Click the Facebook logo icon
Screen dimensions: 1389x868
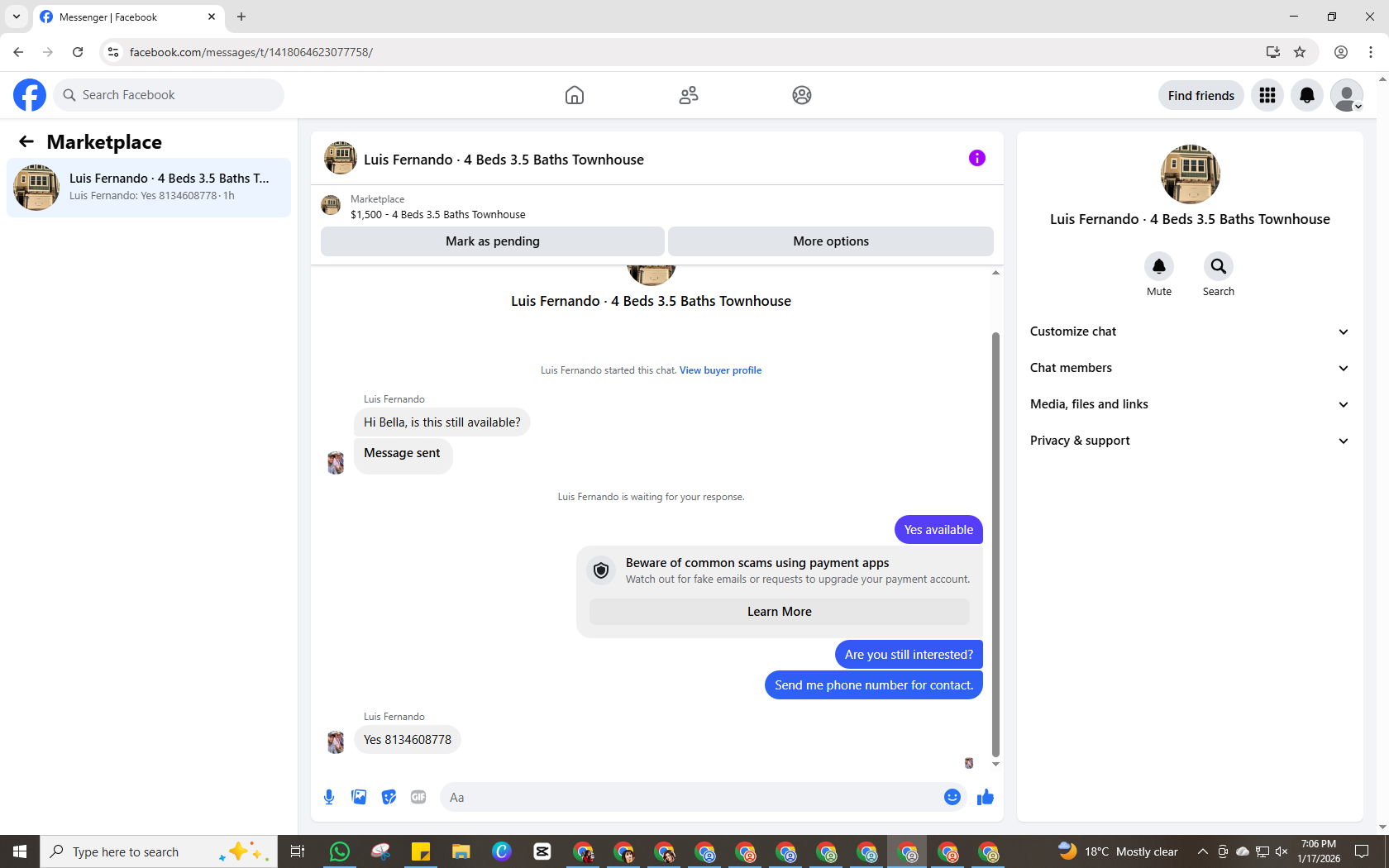point(30,95)
